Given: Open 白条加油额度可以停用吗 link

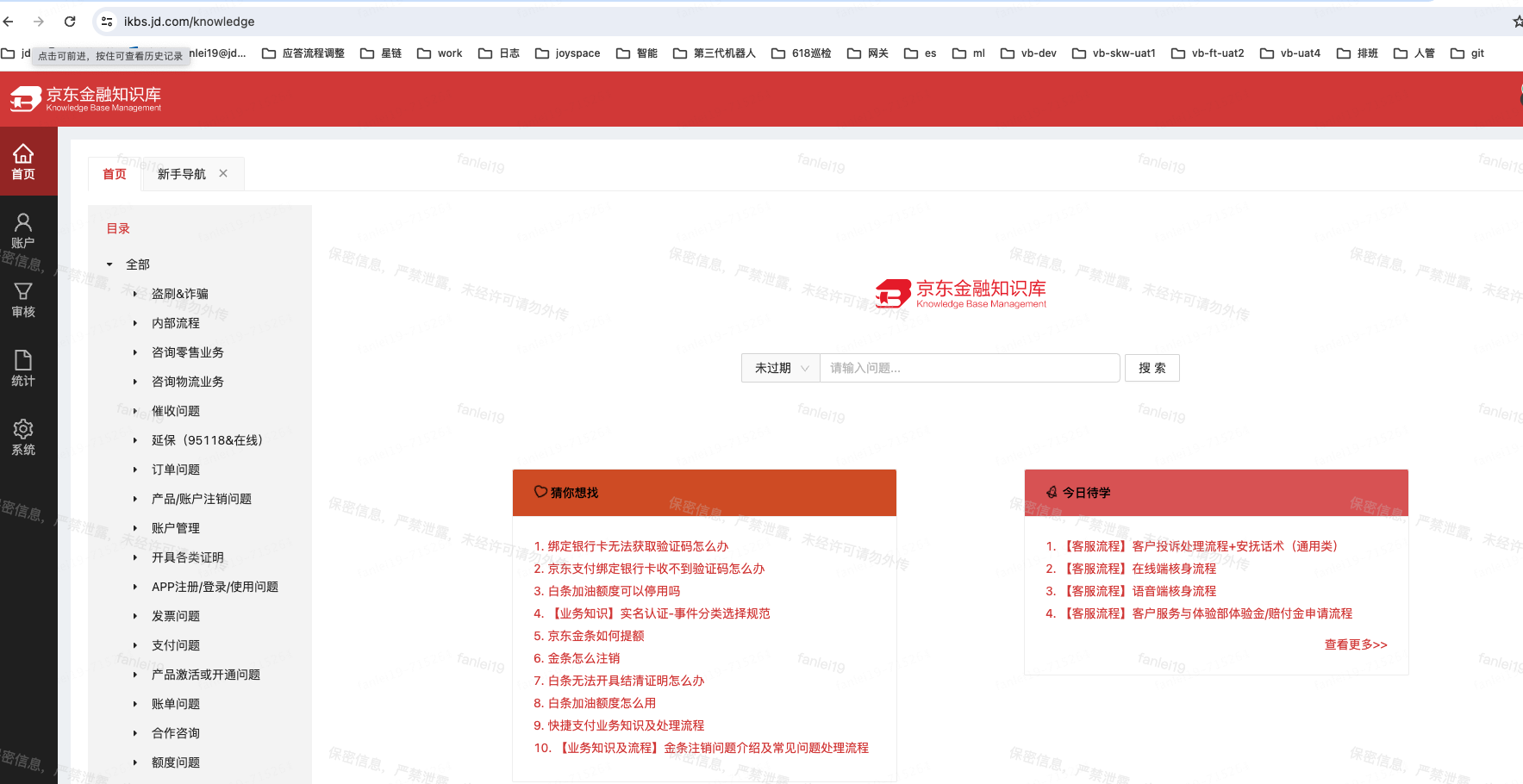Looking at the screenshot, I should coord(614,591).
